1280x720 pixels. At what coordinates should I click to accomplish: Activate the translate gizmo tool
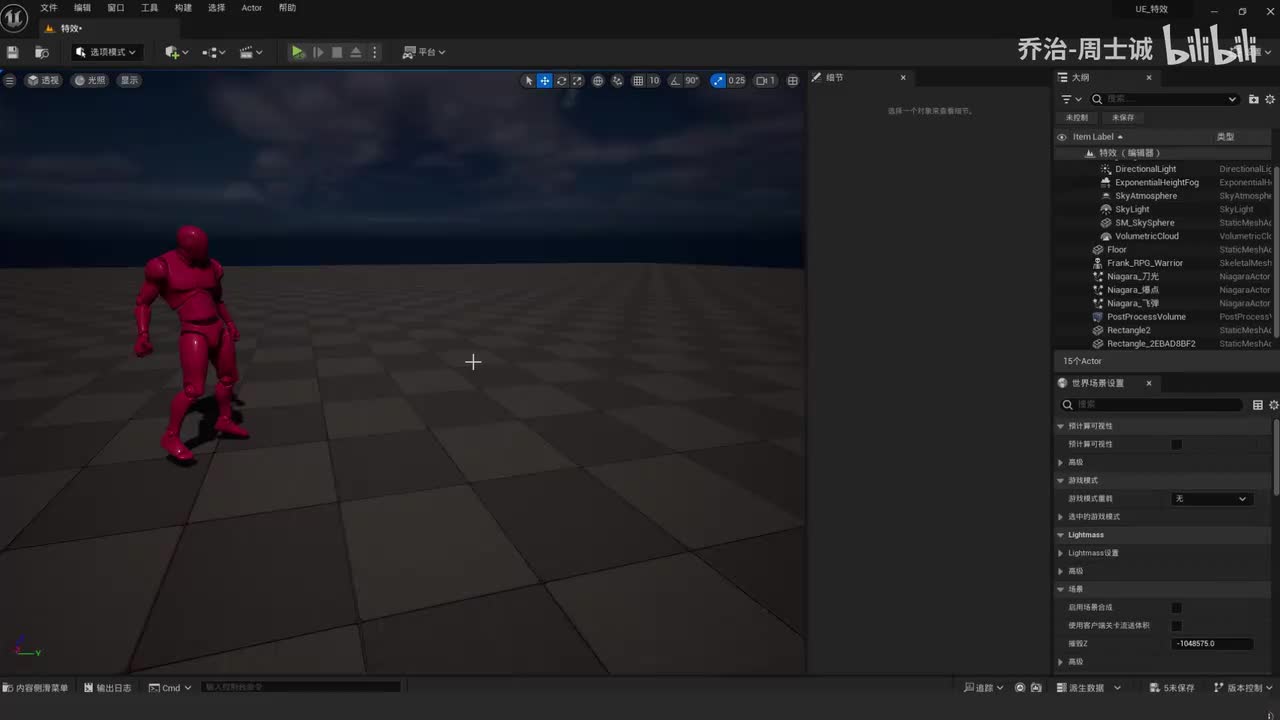(545, 81)
